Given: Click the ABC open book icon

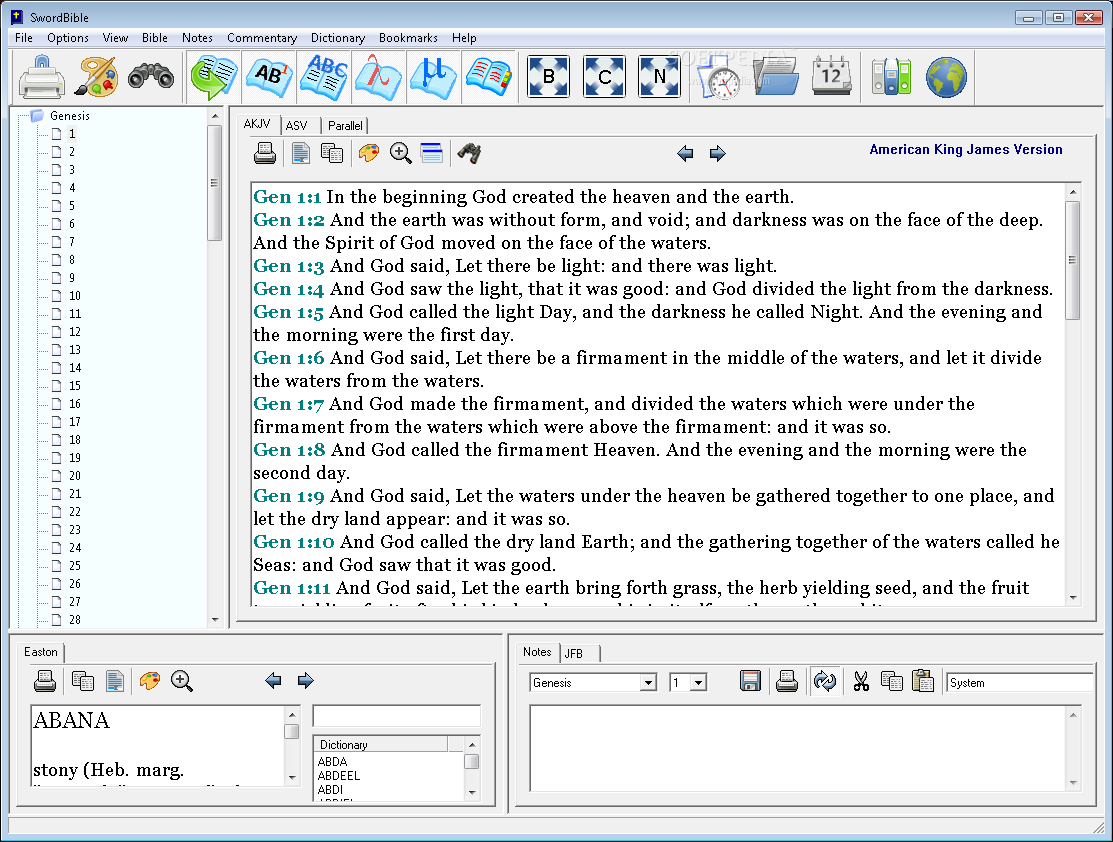Looking at the screenshot, I should pos(324,77).
